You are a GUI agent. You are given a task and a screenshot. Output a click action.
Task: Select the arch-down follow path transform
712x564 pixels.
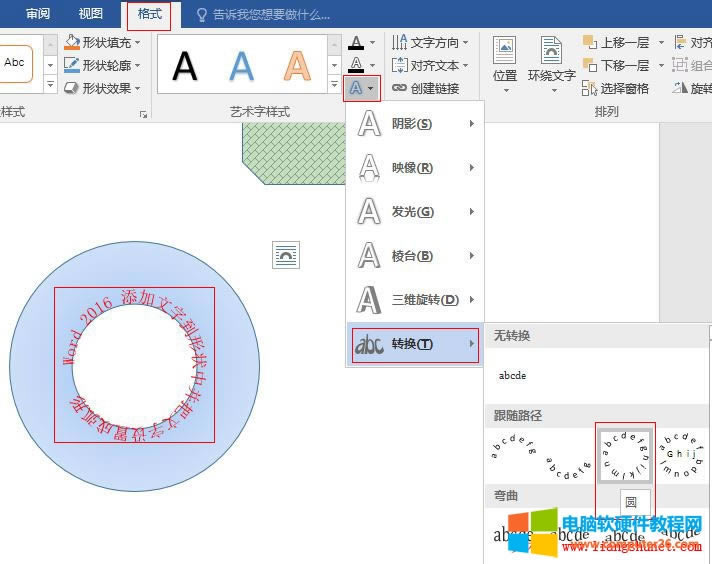[569, 467]
